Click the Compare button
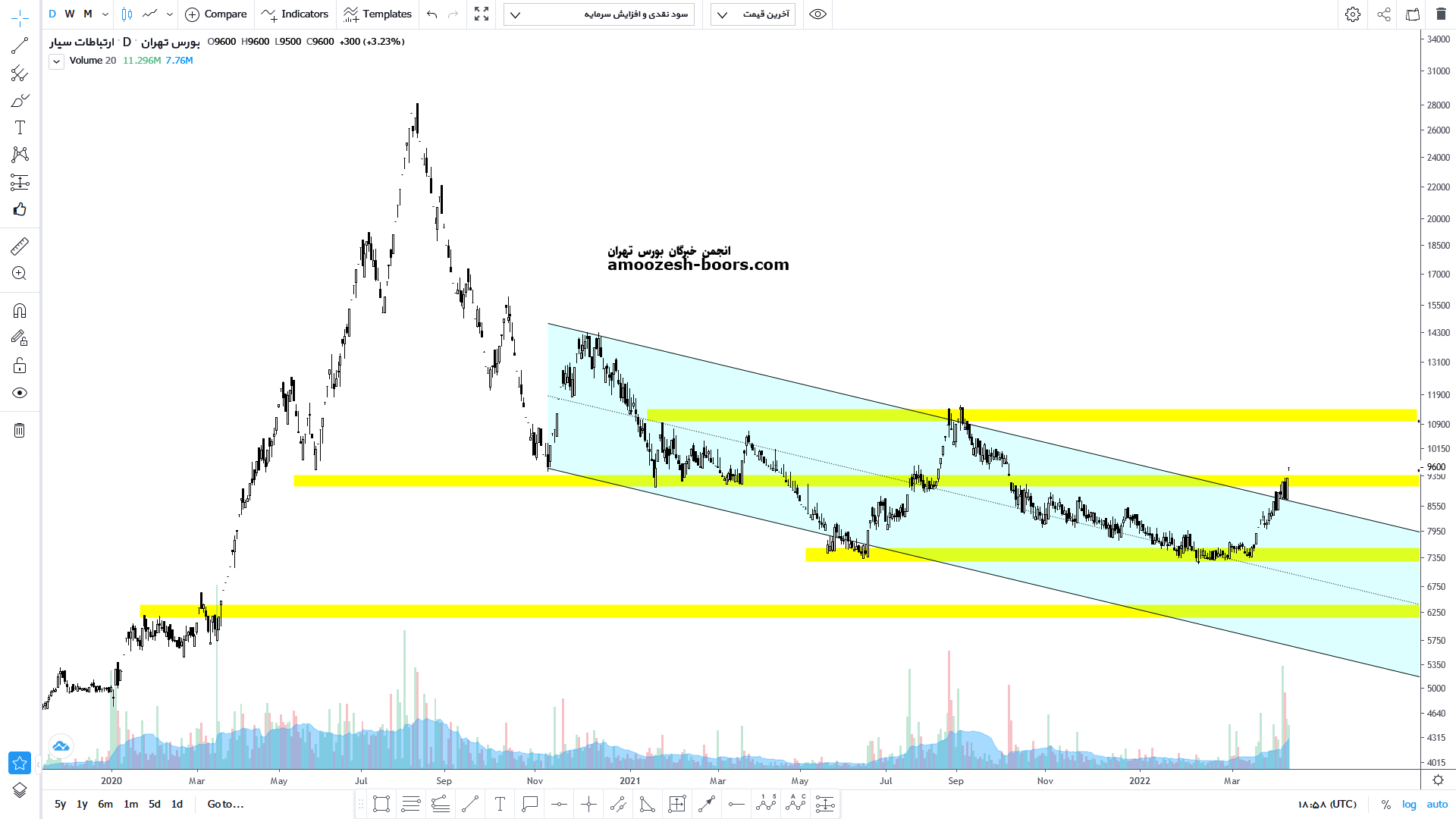This screenshot has height=819, width=1456. (x=217, y=14)
